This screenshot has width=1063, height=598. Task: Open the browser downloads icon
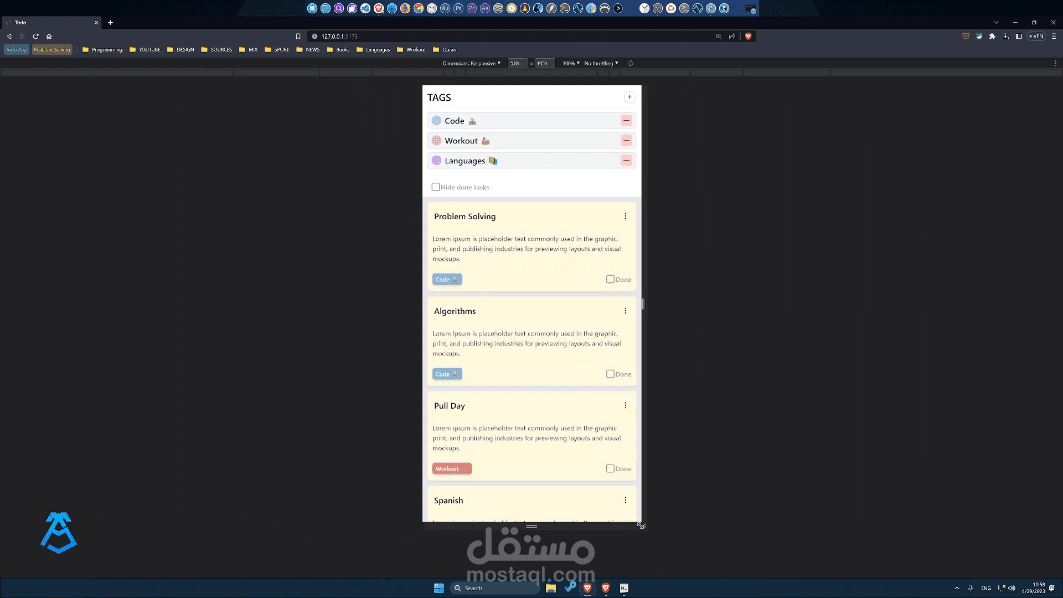[x=1006, y=37]
